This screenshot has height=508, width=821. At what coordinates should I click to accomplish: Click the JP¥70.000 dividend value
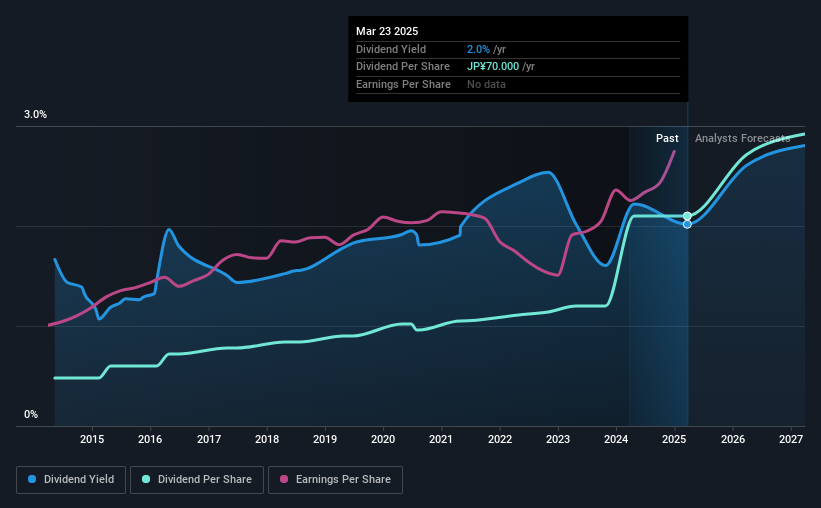tap(493, 67)
